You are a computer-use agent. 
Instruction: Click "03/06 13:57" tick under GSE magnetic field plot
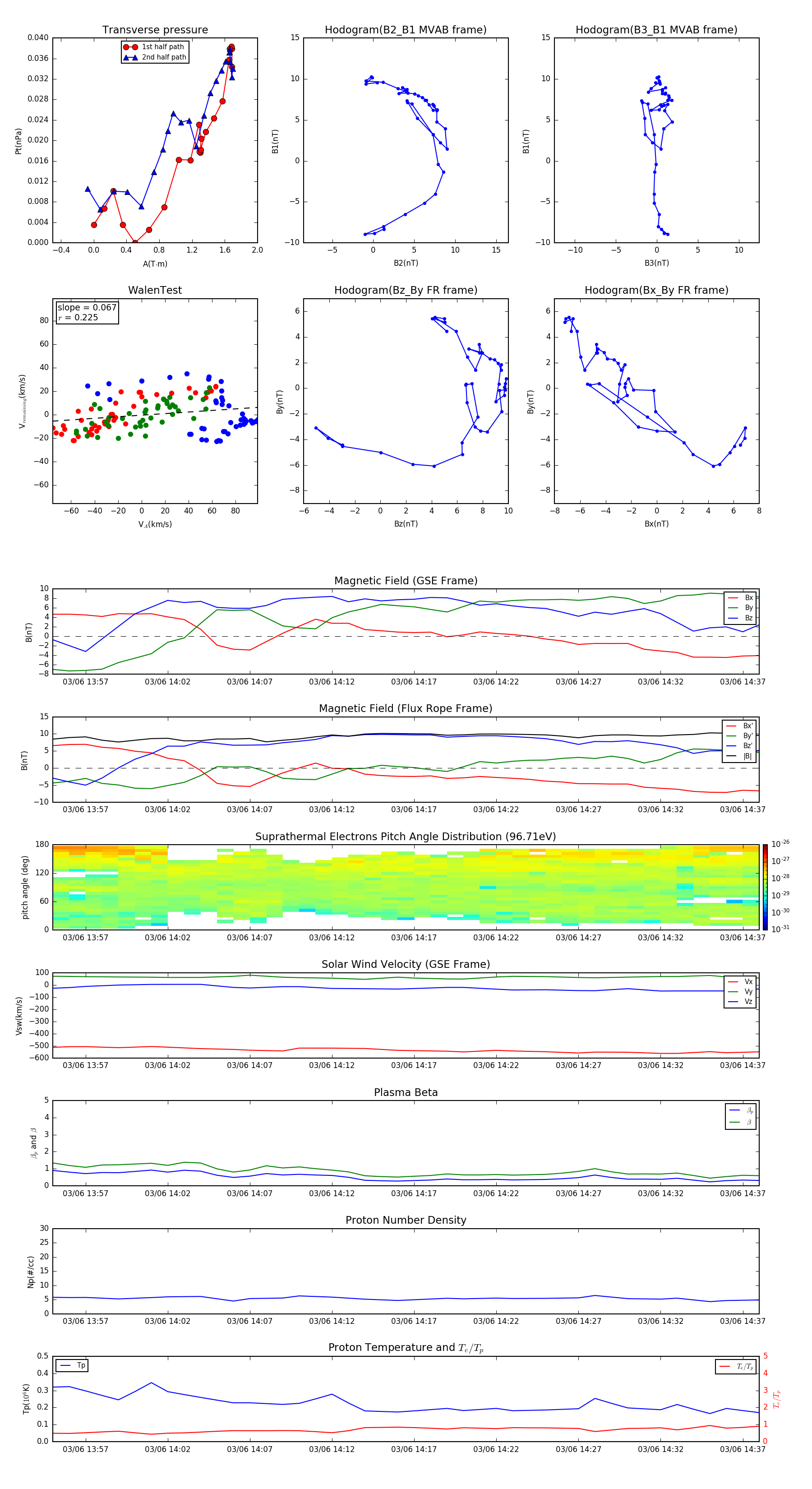(86, 682)
